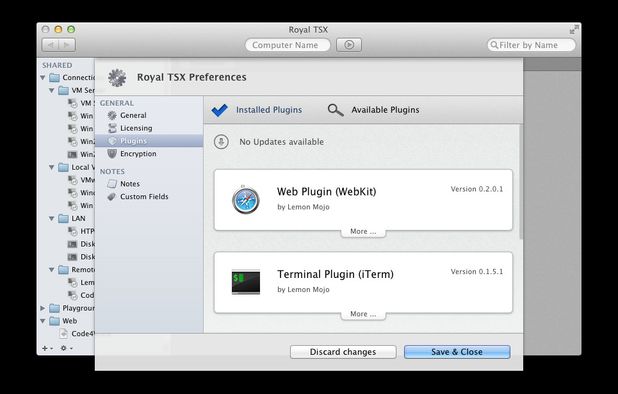Open Notes in preferences sidebar
Screen dimensions: 618x394
(x=124, y=184)
